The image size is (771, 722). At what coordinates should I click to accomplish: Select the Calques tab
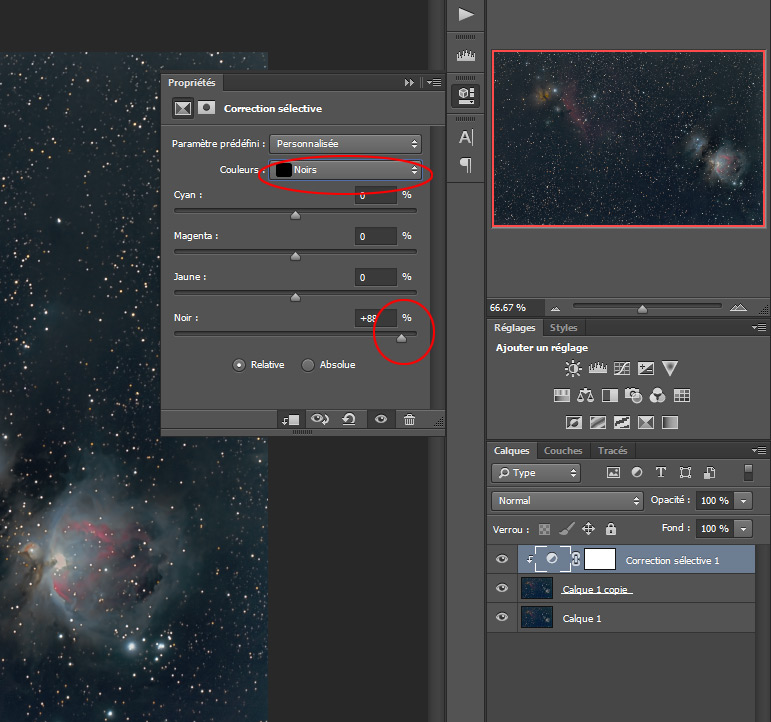(x=511, y=451)
